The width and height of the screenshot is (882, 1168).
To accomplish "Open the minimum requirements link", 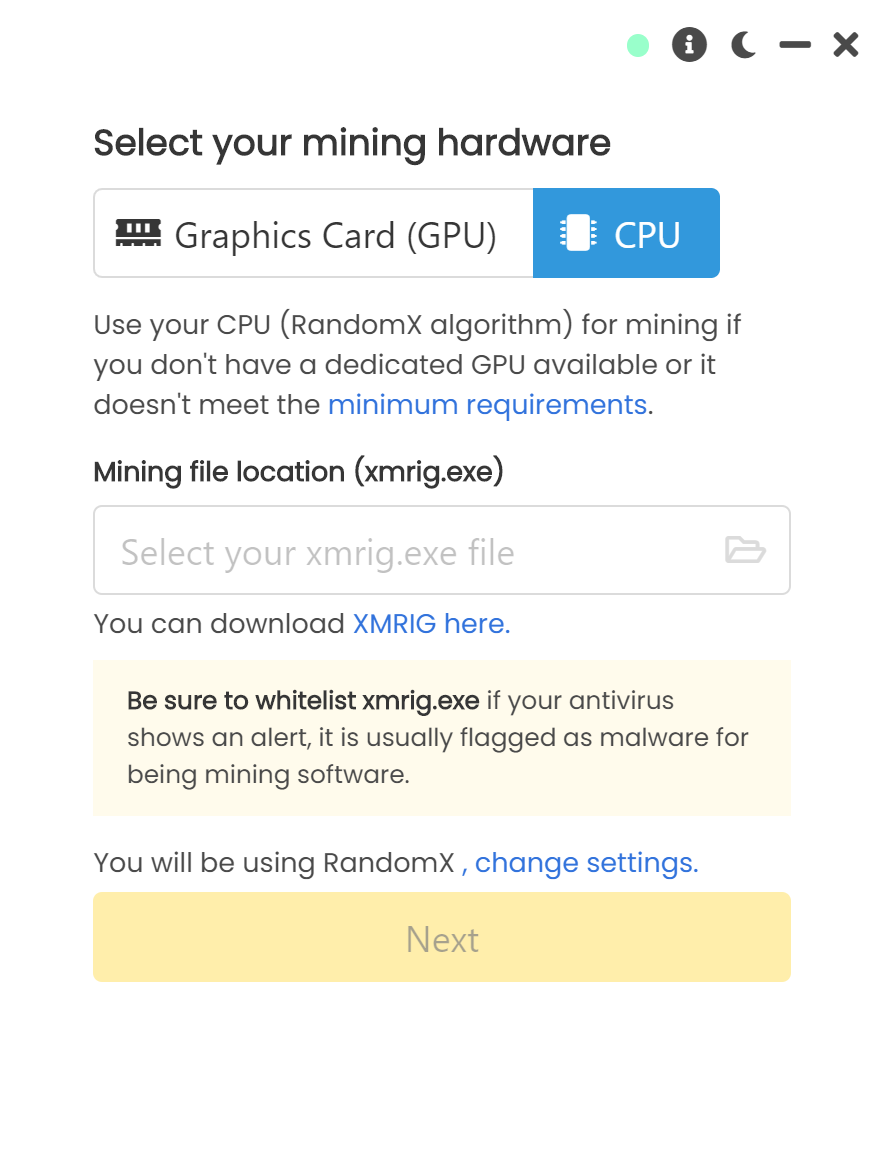I will (x=487, y=405).
